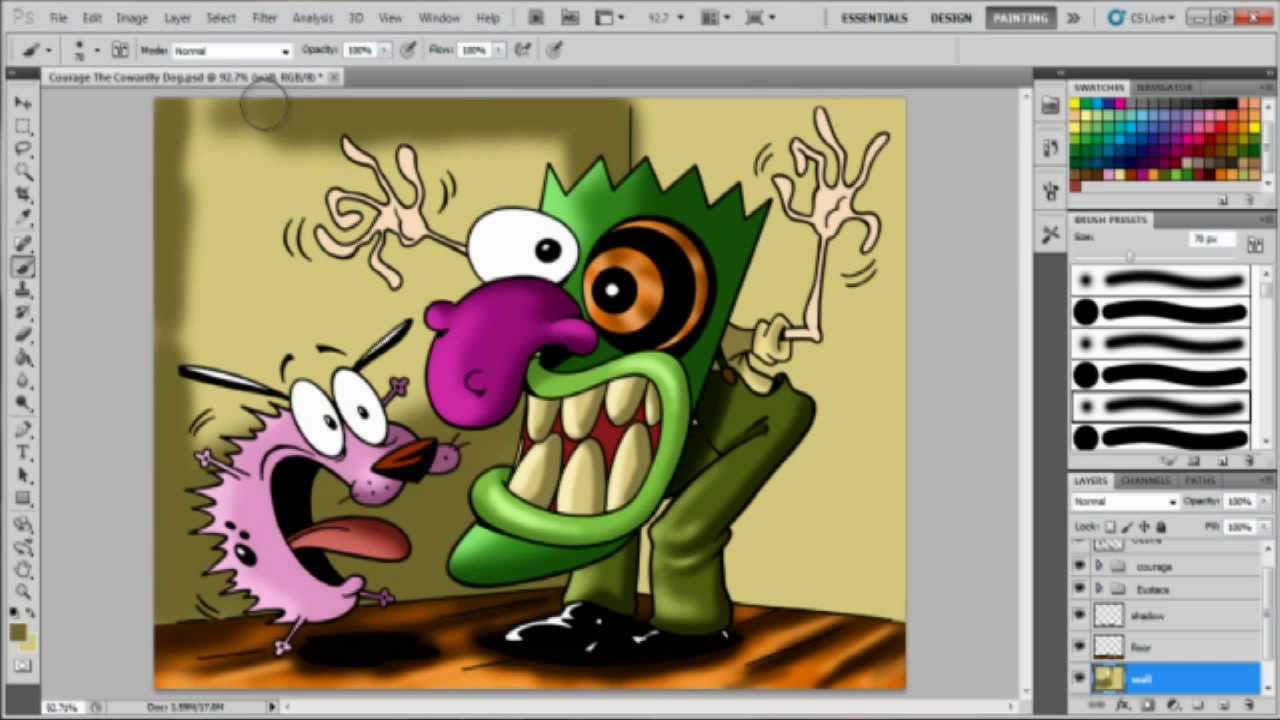Click the foreground color swatch
This screenshot has width=1280, height=720.
[x=18, y=632]
